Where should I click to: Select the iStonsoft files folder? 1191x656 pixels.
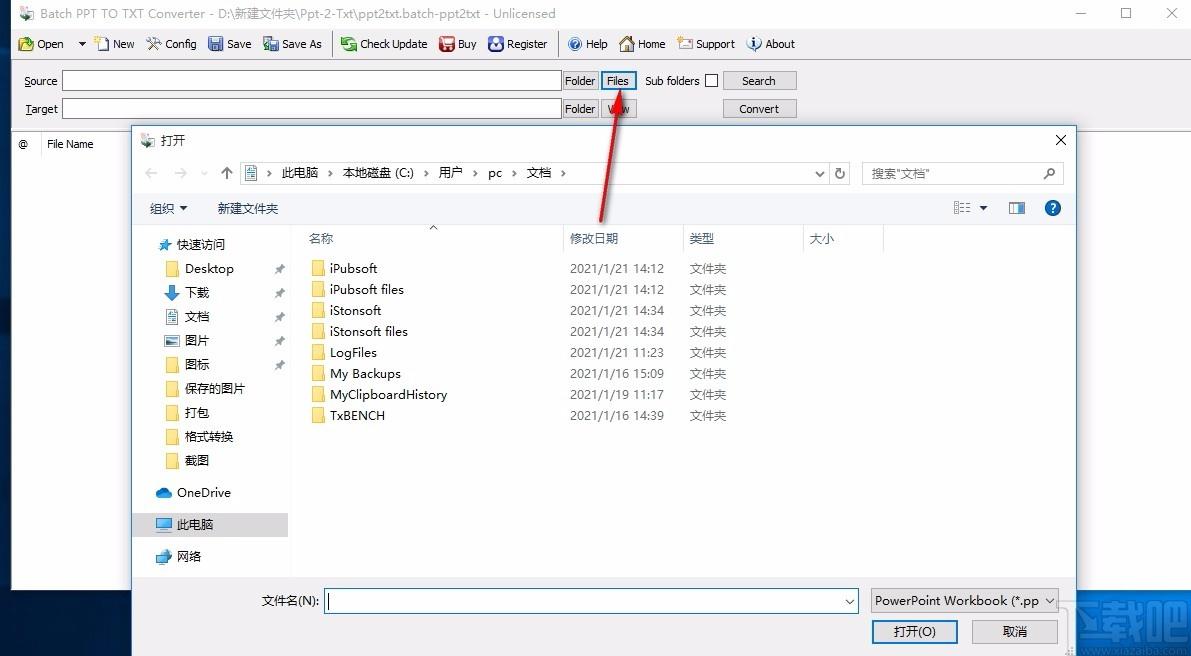(x=368, y=332)
